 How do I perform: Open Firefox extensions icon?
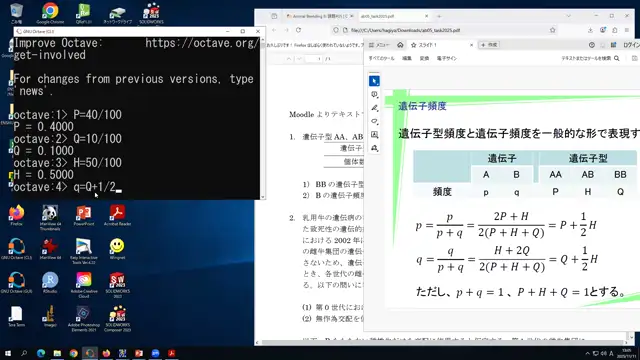[615, 30]
